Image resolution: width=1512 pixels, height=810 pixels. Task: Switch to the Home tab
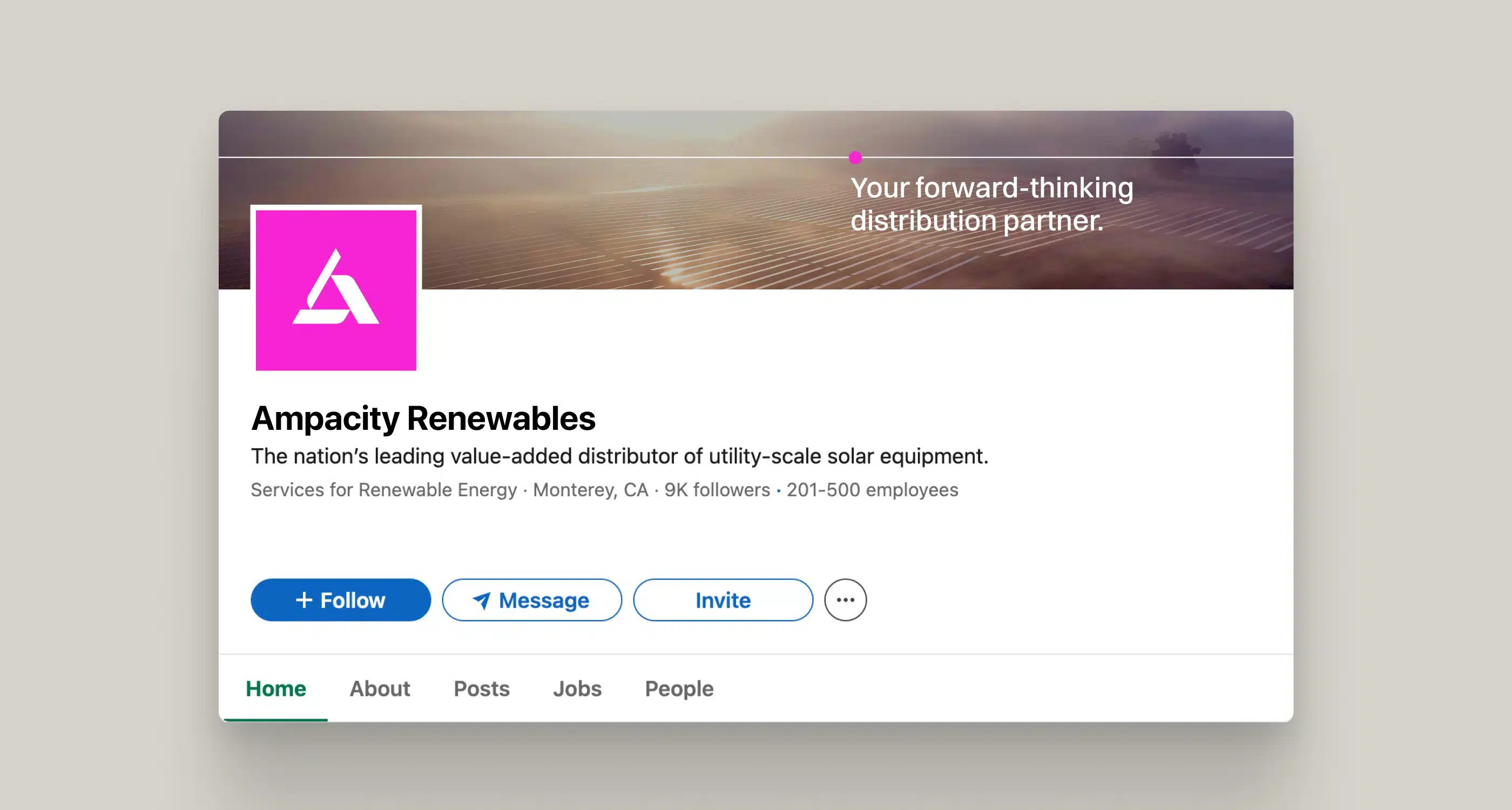[x=276, y=688]
